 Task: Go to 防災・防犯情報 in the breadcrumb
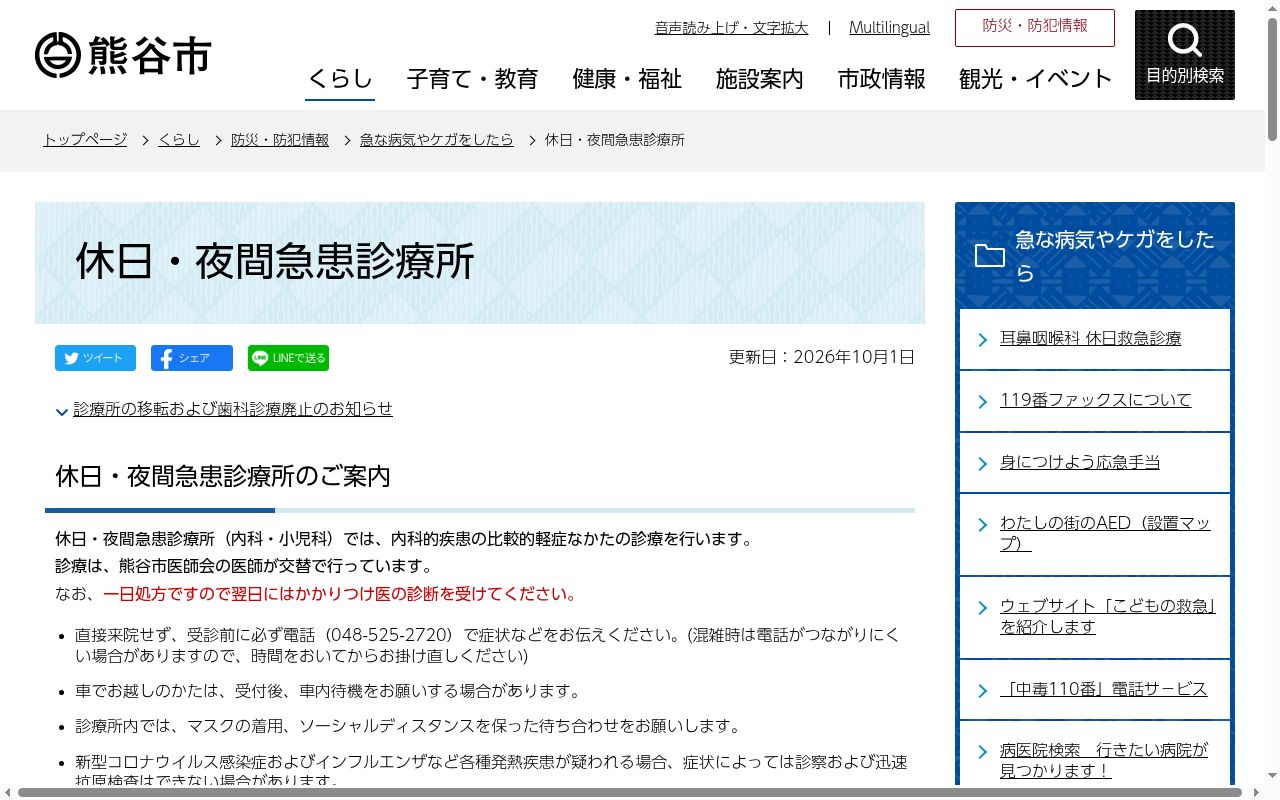pos(280,140)
